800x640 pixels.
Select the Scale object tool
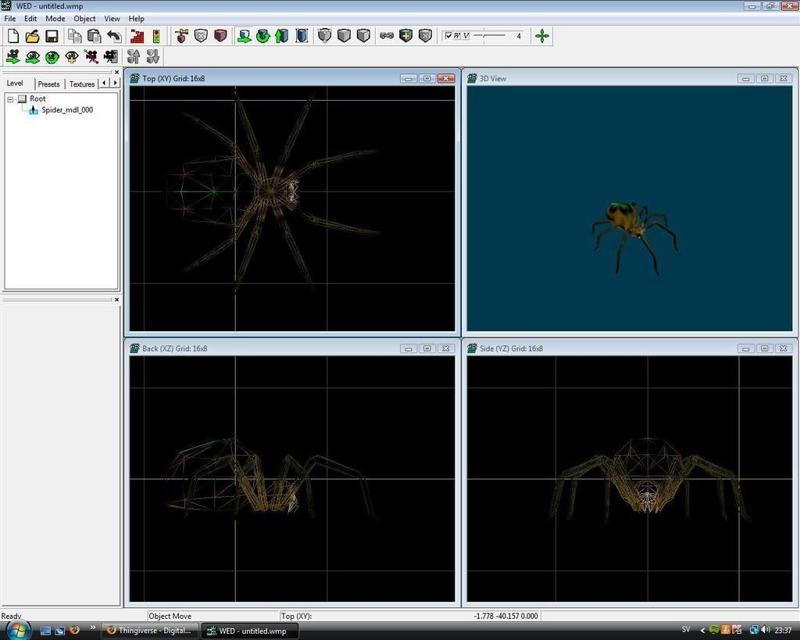281,36
